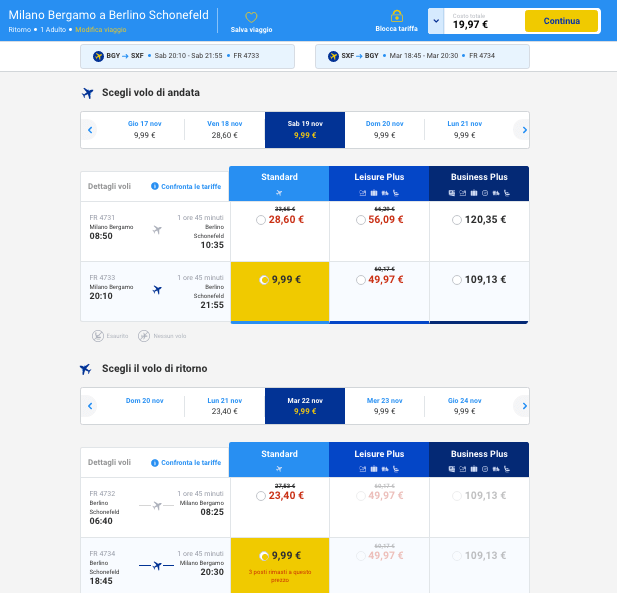Show later outbound dates with right arrow
The image size is (617, 593).
point(521,130)
